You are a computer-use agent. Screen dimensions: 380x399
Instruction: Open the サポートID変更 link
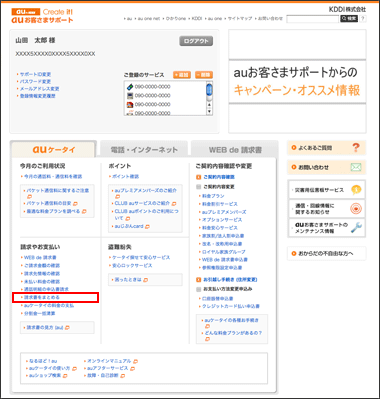pyautogui.click(x=35, y=75)
